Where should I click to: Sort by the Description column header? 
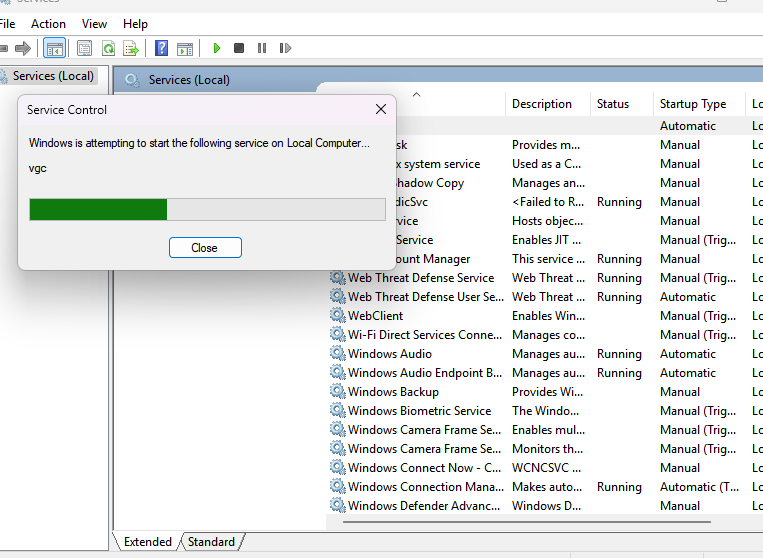(x=542, y=104)
